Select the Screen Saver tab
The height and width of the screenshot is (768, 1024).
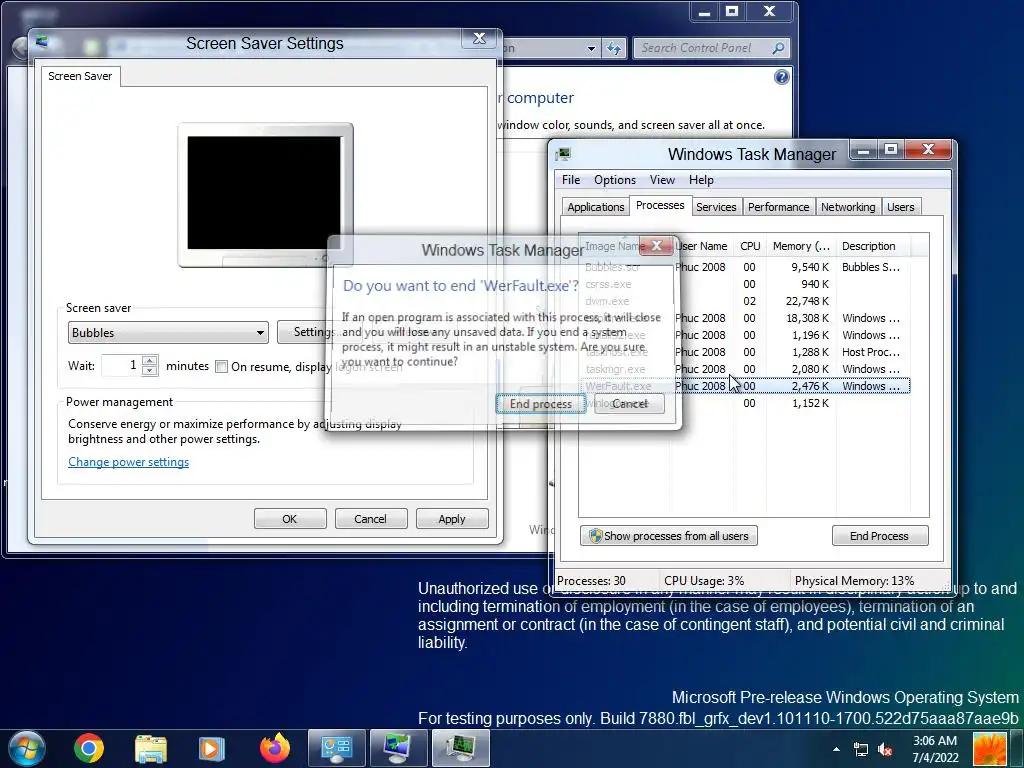[80, 76]
